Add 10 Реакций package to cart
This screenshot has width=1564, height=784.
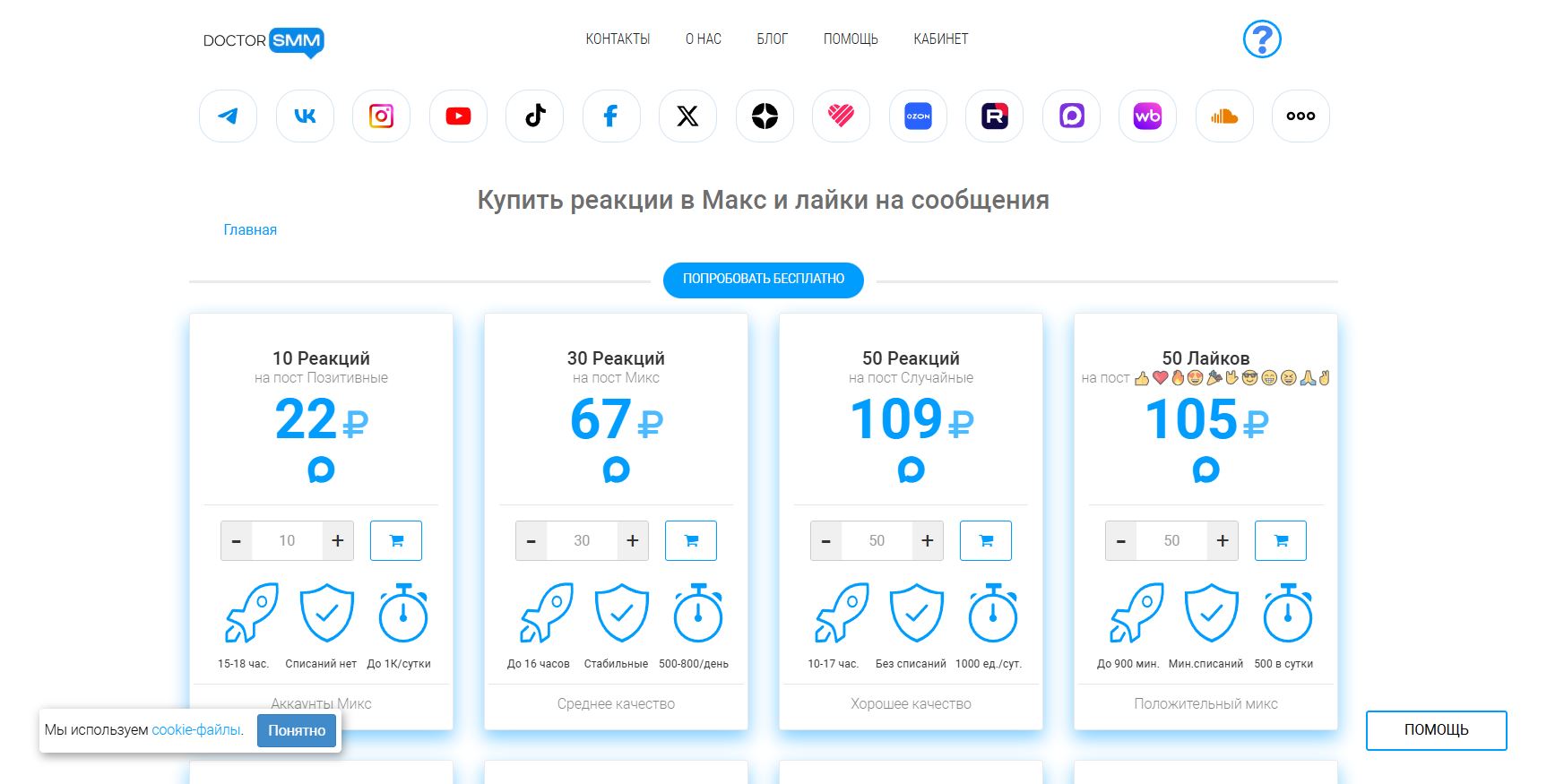pos(396,541)
